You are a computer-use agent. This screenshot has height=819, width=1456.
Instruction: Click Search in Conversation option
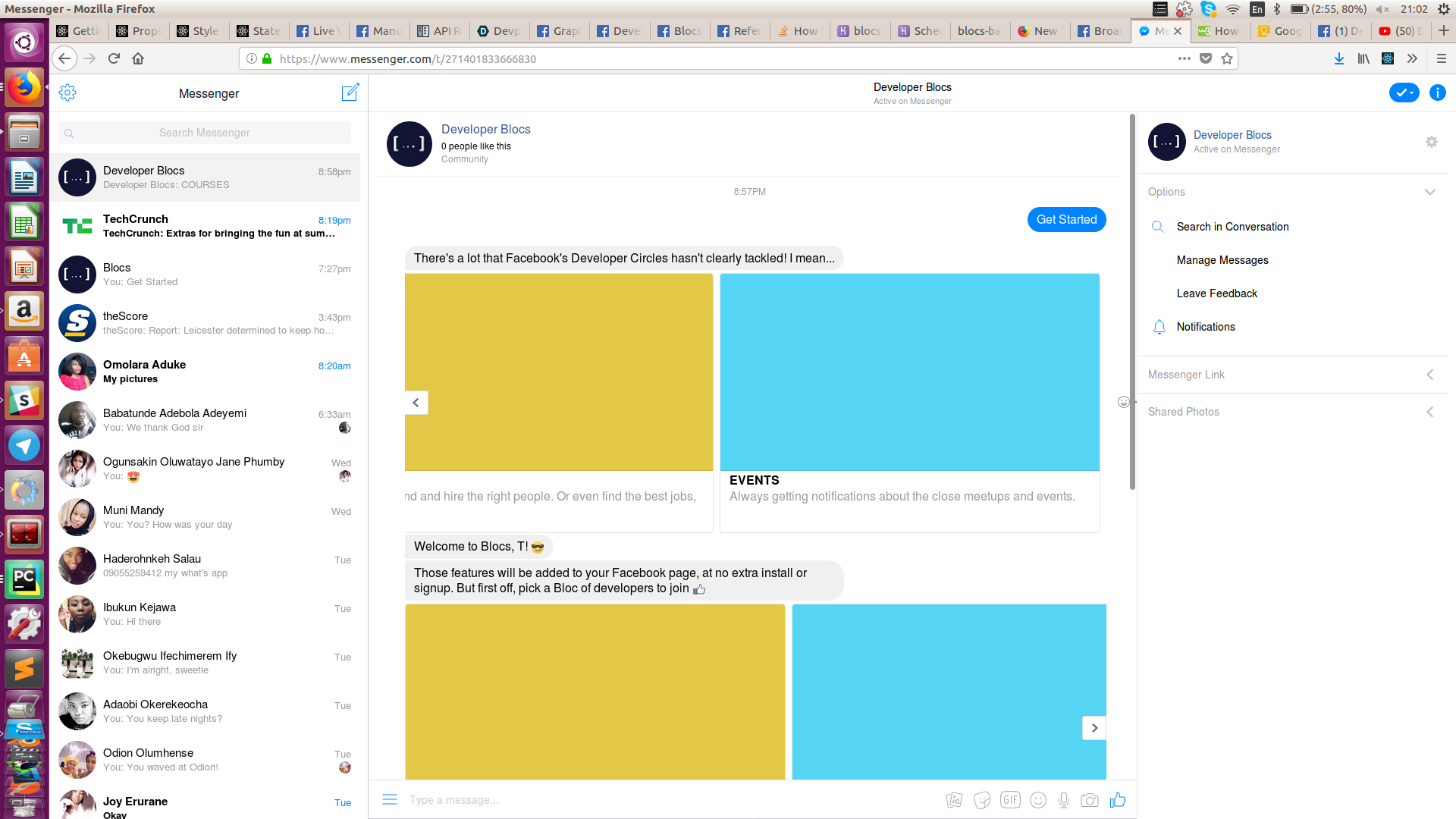[x=1232, y=227]
